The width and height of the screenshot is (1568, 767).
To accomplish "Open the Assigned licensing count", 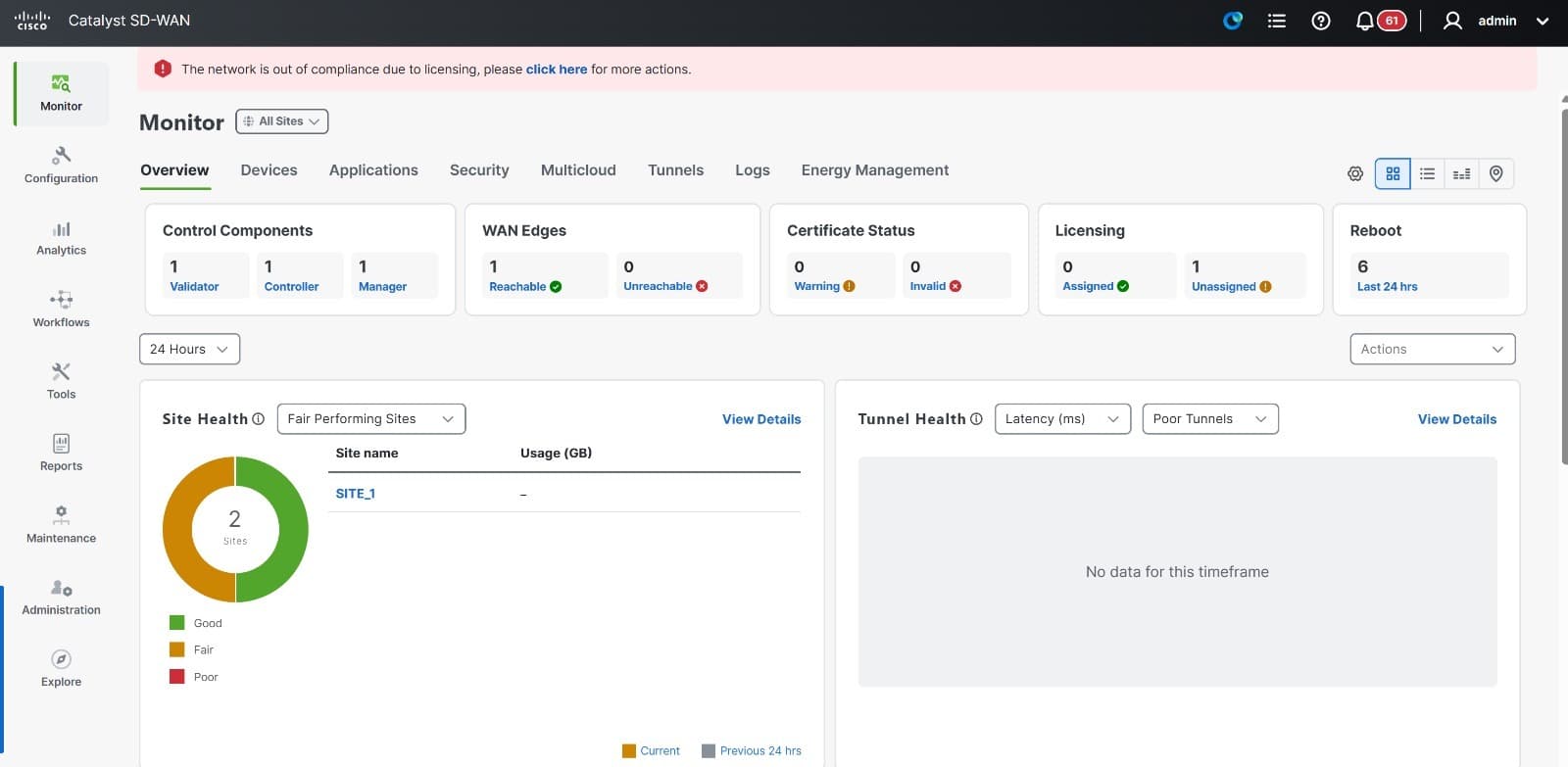I will click(x=1115, y=275).
